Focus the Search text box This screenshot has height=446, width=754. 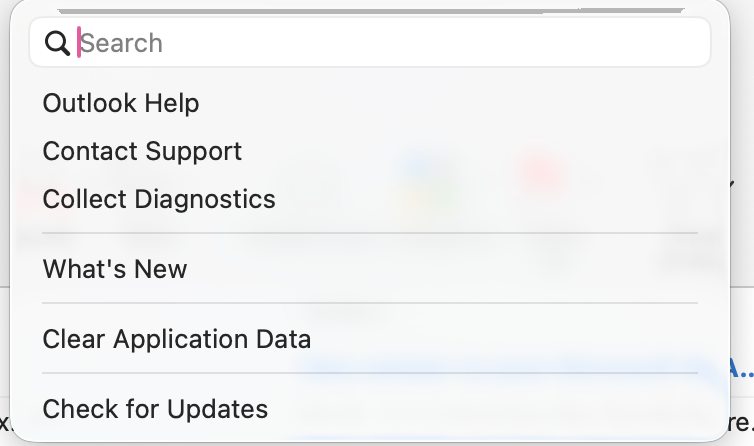390,43
